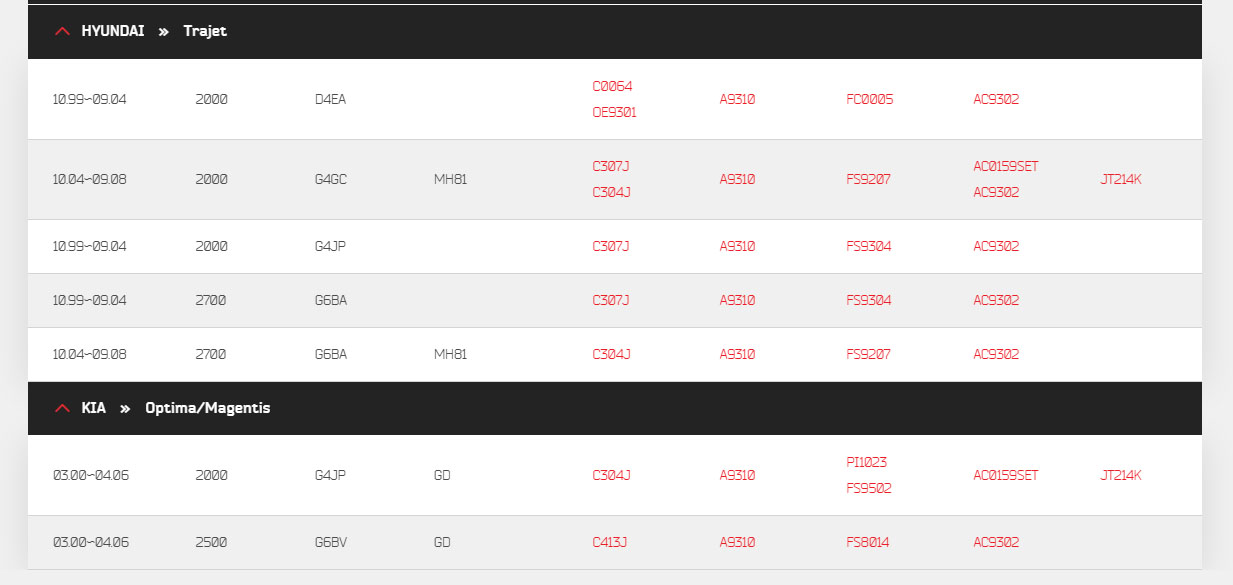The image size is (1233, 585).
Task: Open part OE9301 link
Action: [x=614, y=112]
